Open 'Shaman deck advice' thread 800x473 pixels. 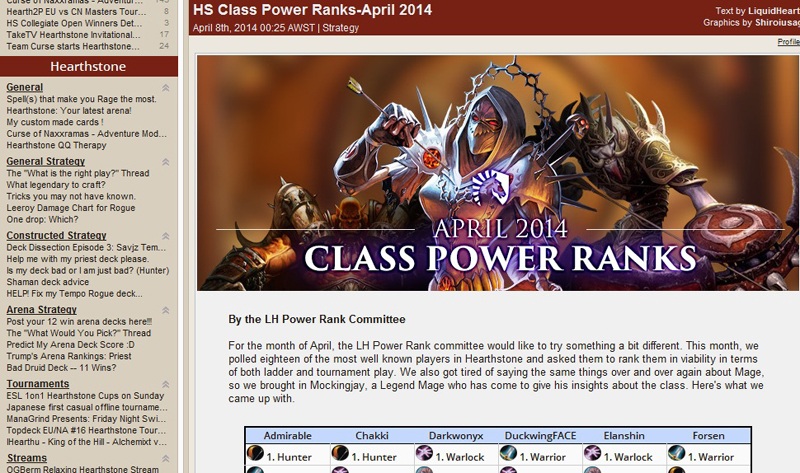[x=47, y=282]
